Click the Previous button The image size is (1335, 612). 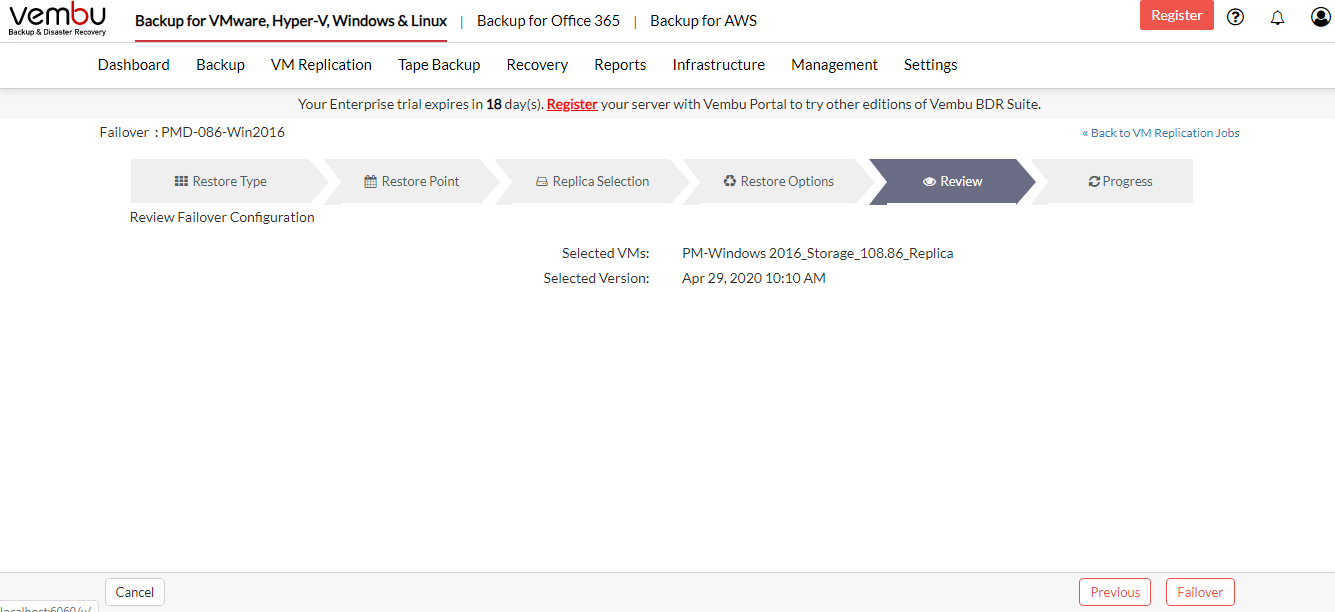coord(1115,592)
